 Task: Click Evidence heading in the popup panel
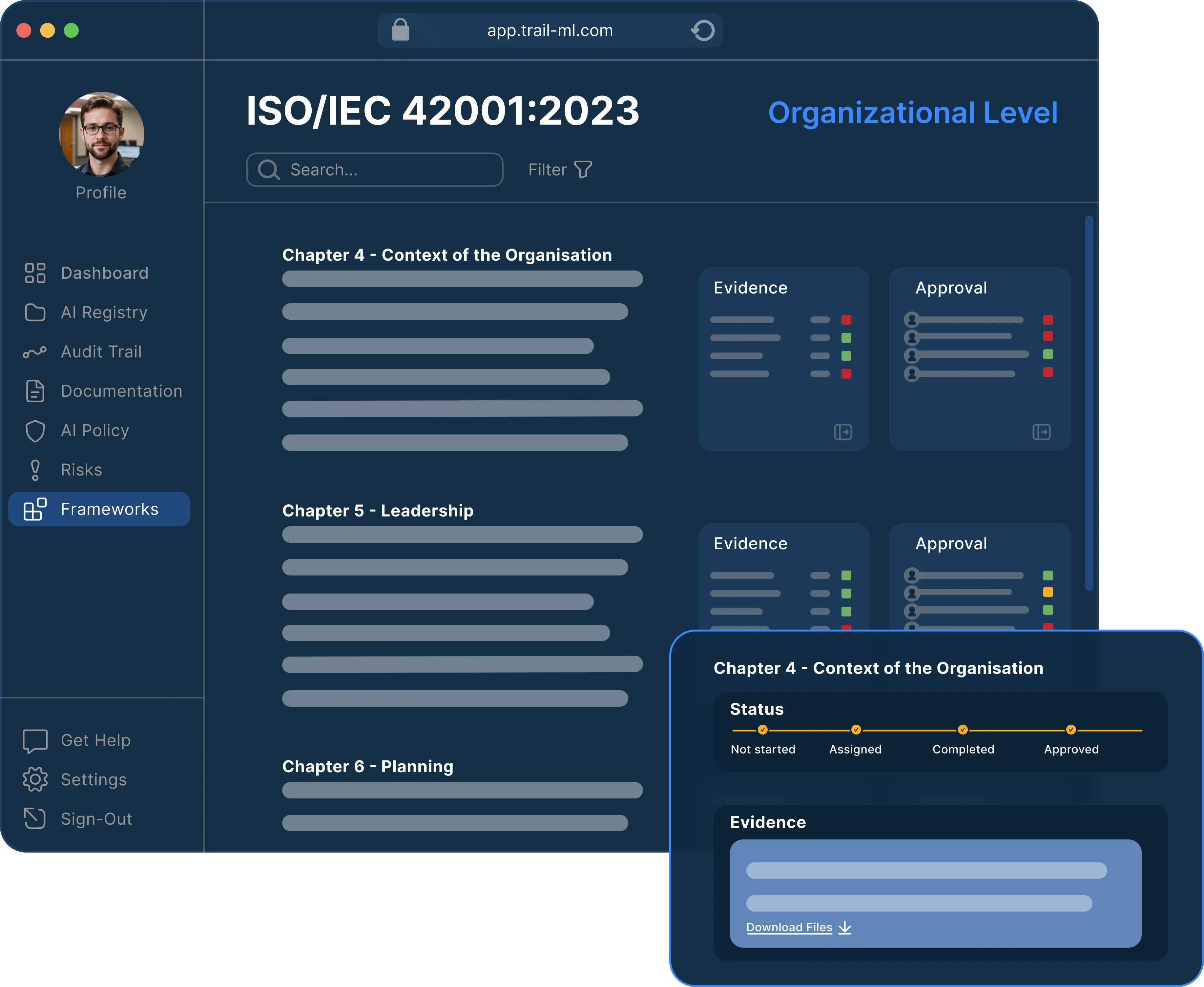coord(768,822)
